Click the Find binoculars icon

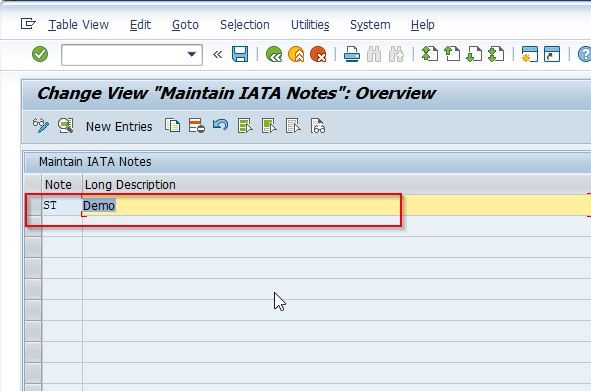click(x=374, y=54)
